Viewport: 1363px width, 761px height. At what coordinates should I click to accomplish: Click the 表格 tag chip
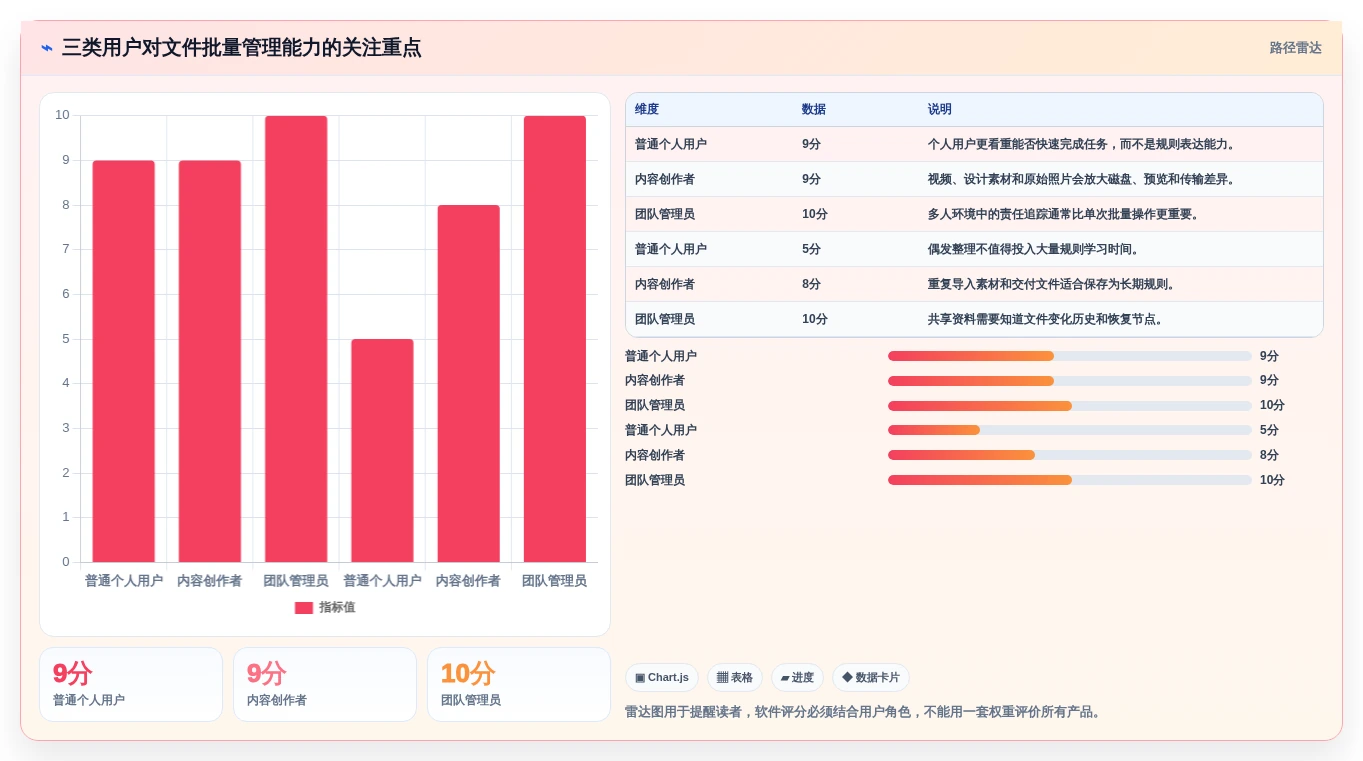[735, 677]
